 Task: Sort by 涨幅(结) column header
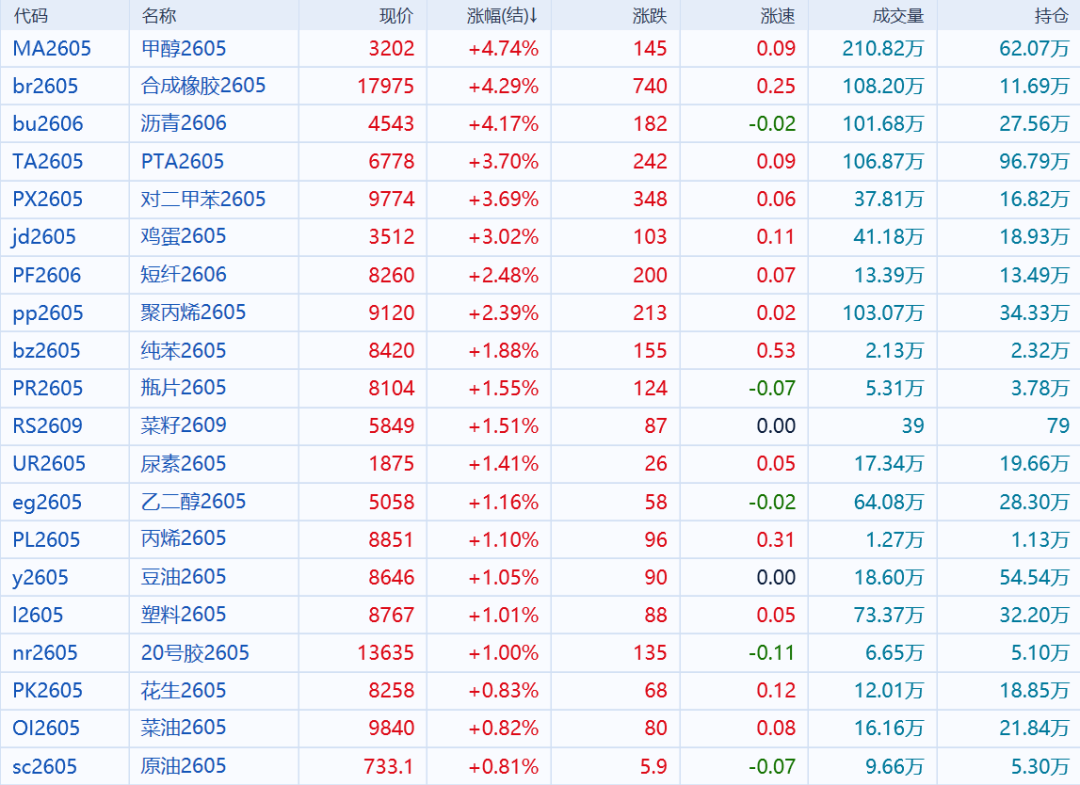[x=502, y=15]
